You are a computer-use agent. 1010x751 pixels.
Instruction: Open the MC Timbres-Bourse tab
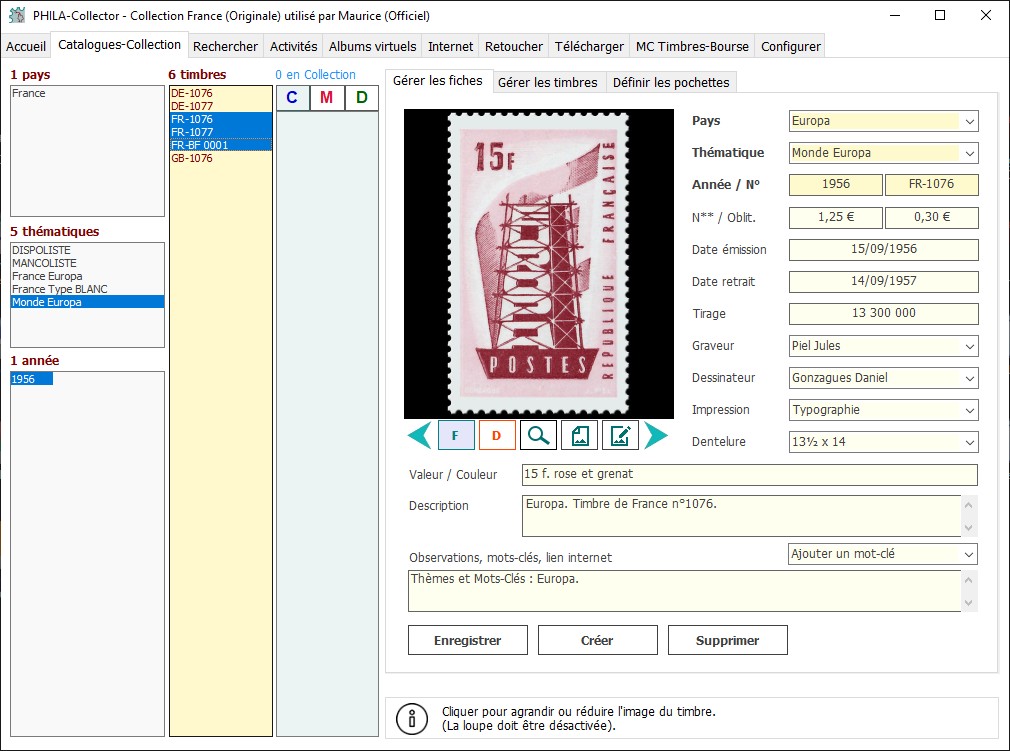(x=692, y=46)
